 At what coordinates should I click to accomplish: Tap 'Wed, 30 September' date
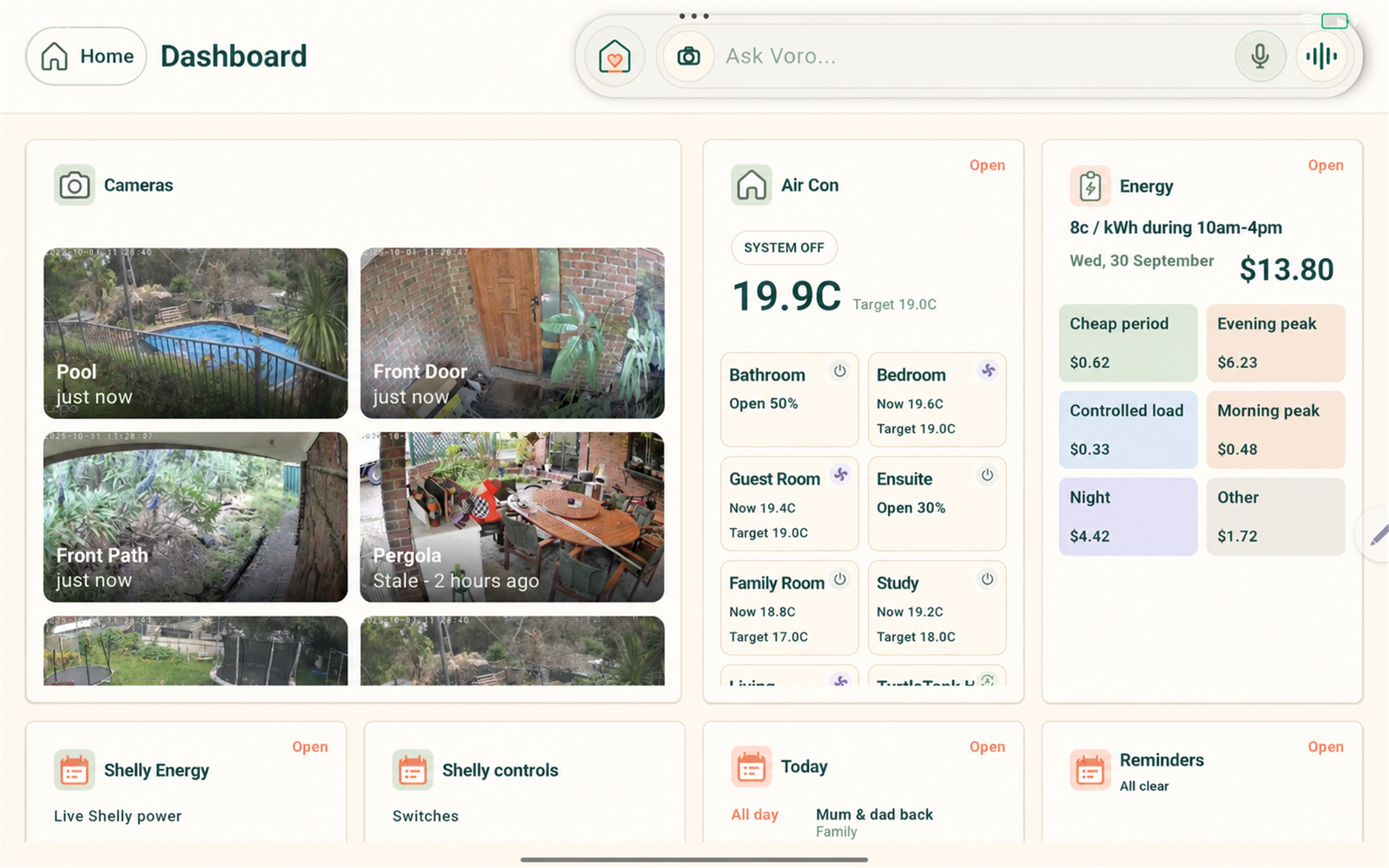(1142, 260)
